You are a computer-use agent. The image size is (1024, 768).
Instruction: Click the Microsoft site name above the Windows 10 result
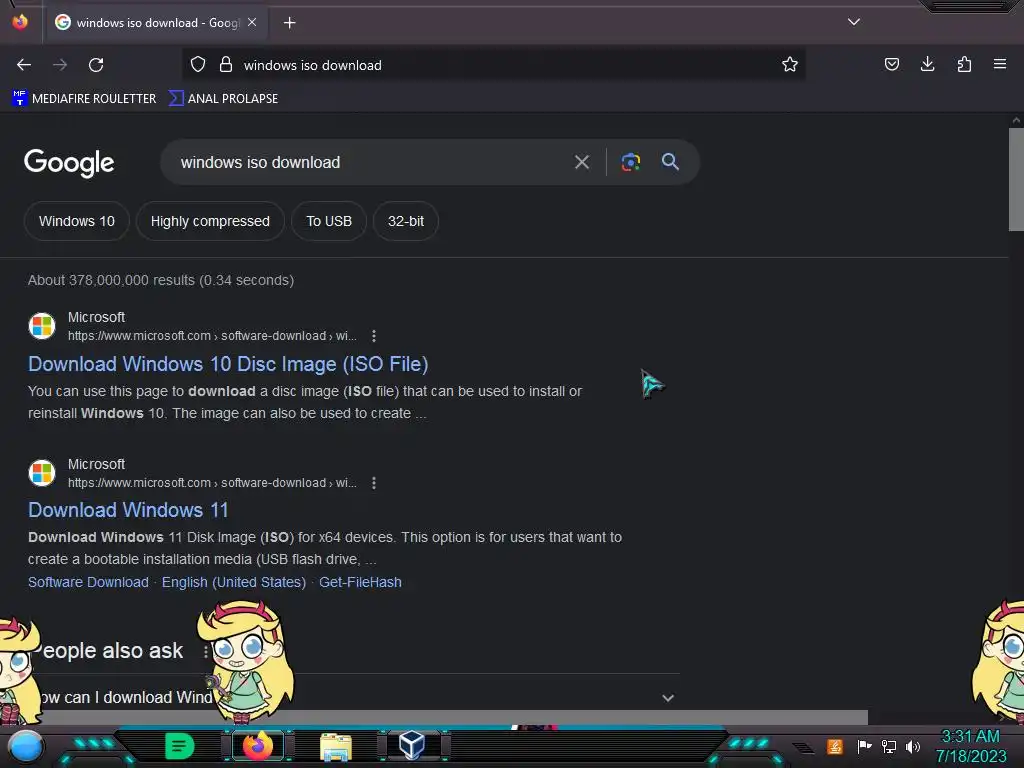pyautogui.click(x=97, y=317)
